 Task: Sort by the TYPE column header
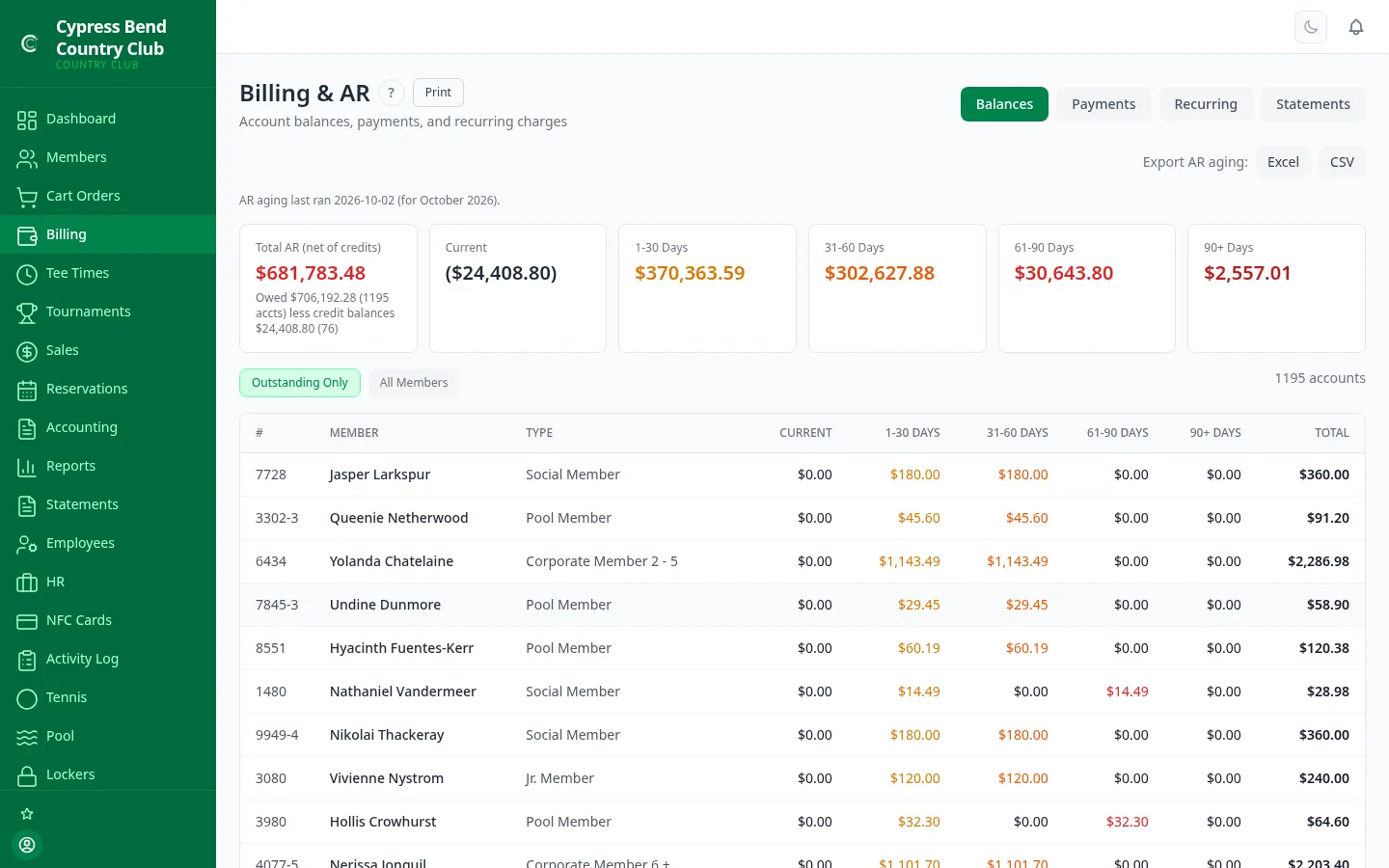click(x=539, y=433)
